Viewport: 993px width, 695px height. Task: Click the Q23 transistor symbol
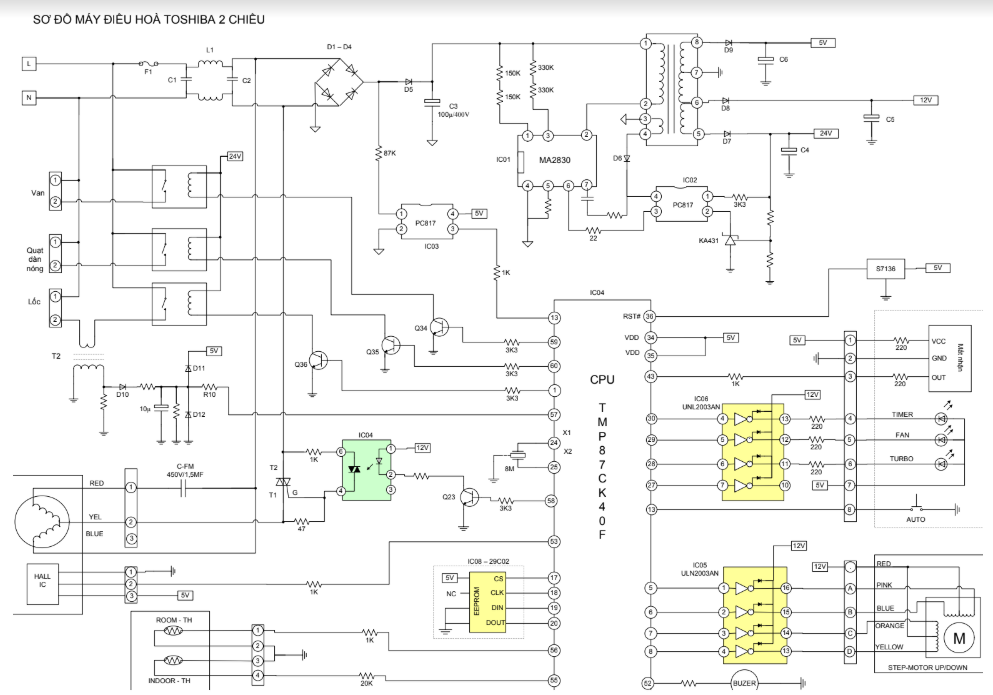[469, 497]
